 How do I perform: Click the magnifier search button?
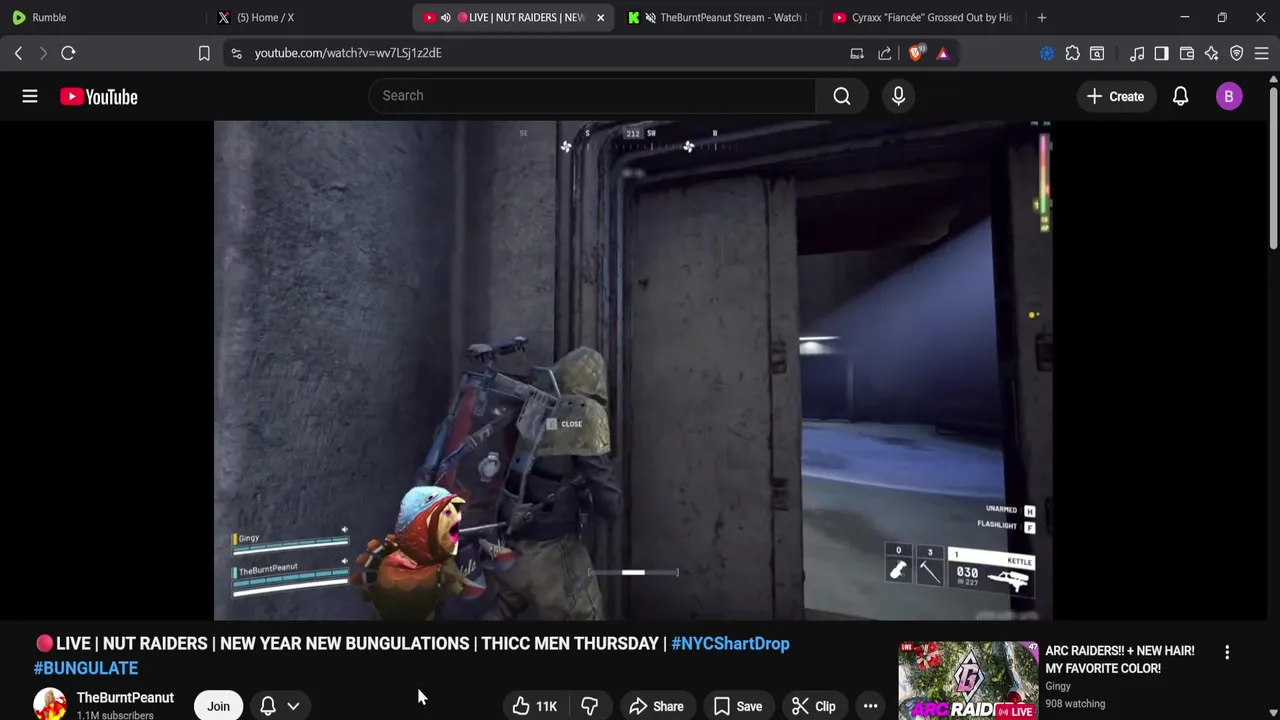pyautogui.click(x=842, y=96)
